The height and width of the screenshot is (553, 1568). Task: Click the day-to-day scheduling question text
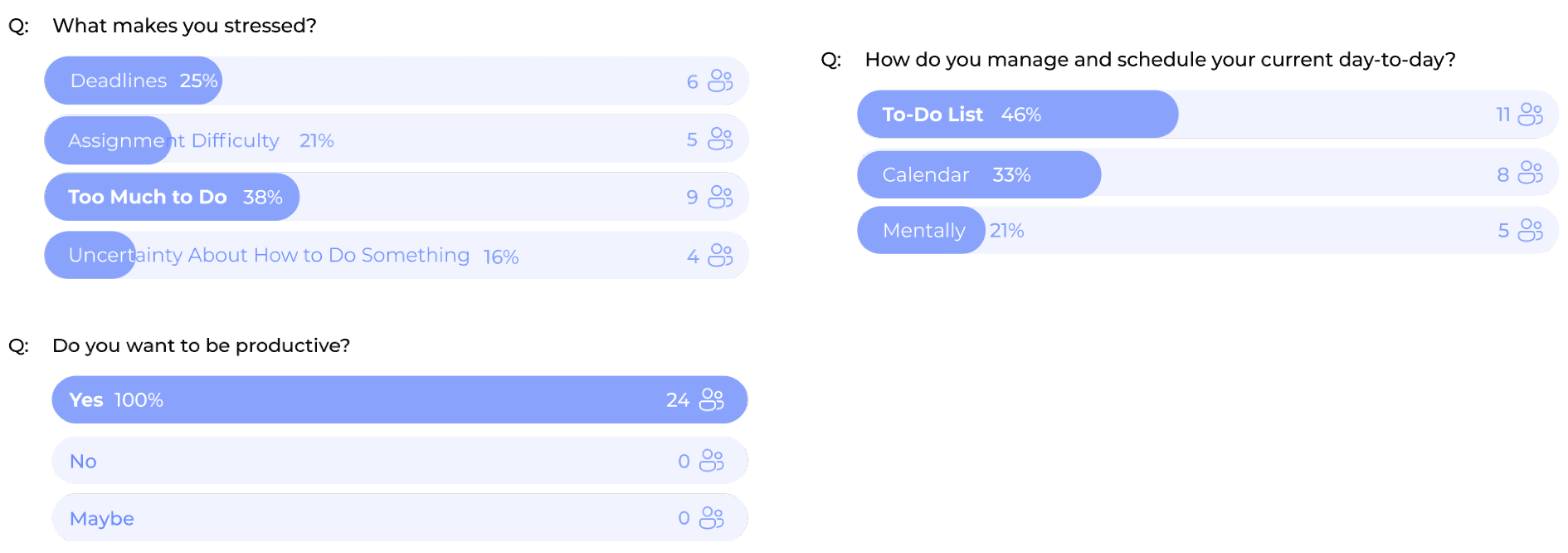1159,60
